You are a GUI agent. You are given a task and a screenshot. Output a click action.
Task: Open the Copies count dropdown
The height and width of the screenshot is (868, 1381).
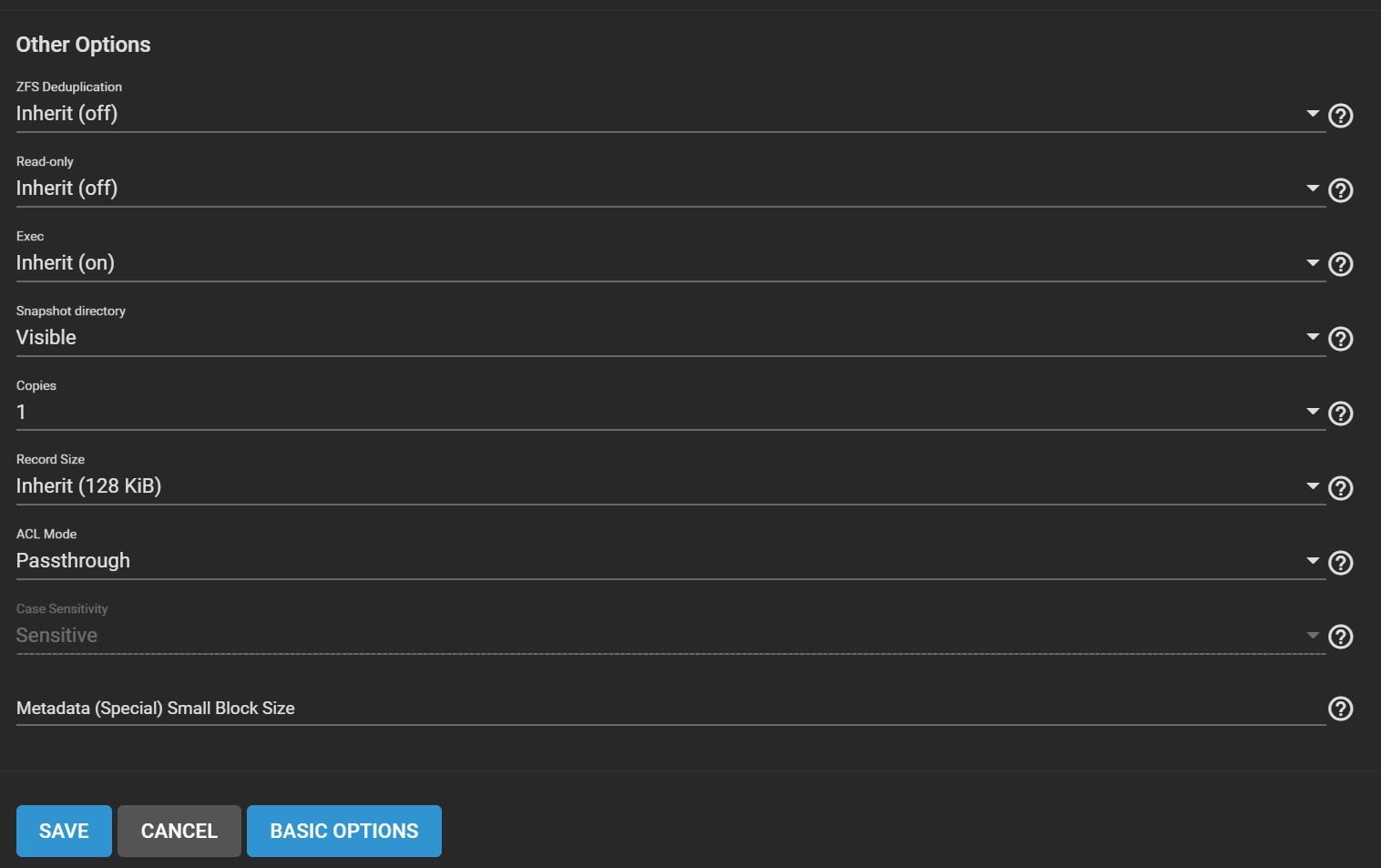pos(670,413)
